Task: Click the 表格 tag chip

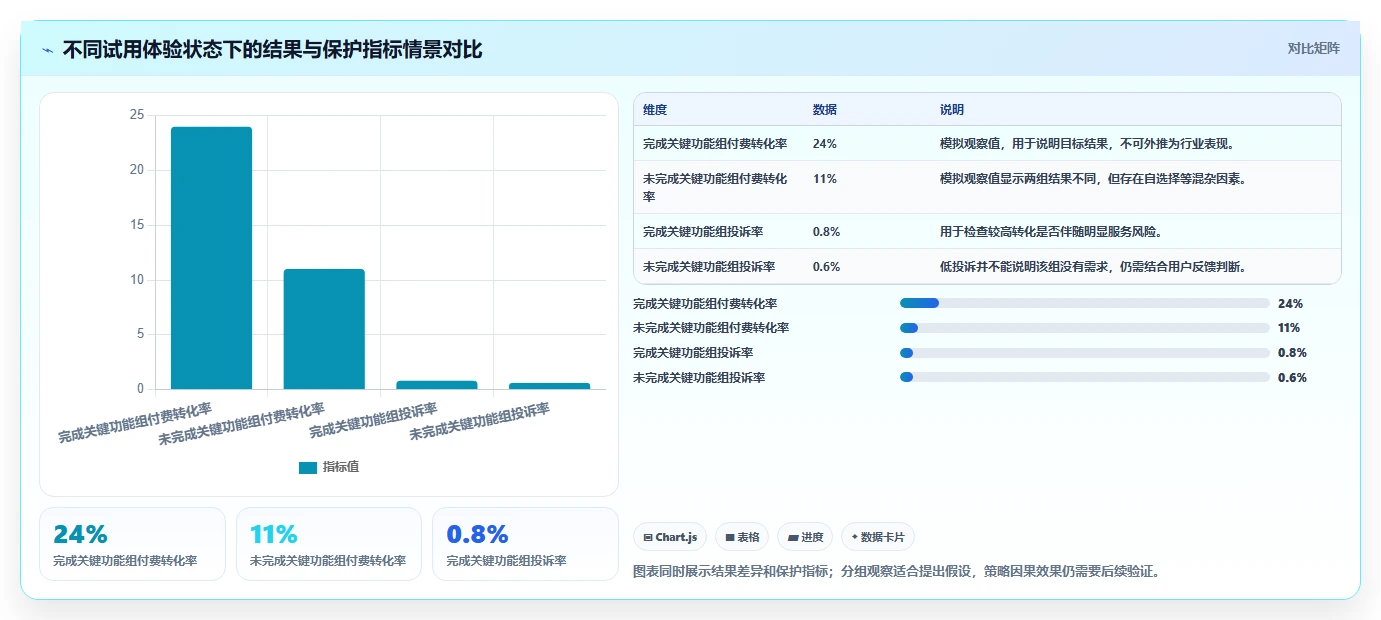Action: tap(742, 537)
